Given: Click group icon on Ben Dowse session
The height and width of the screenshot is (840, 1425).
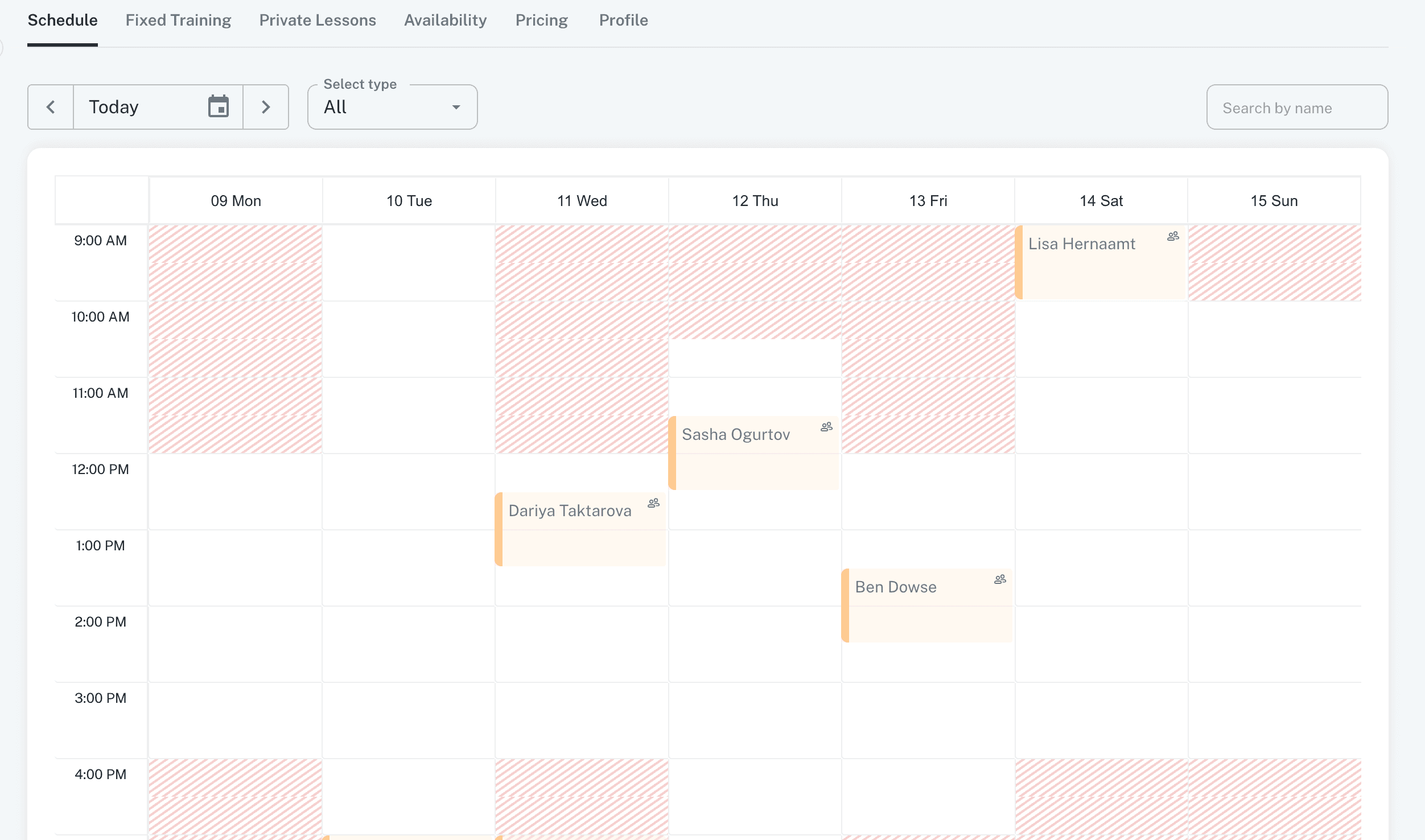Looking at the screenshot, I should (1000, 579).
